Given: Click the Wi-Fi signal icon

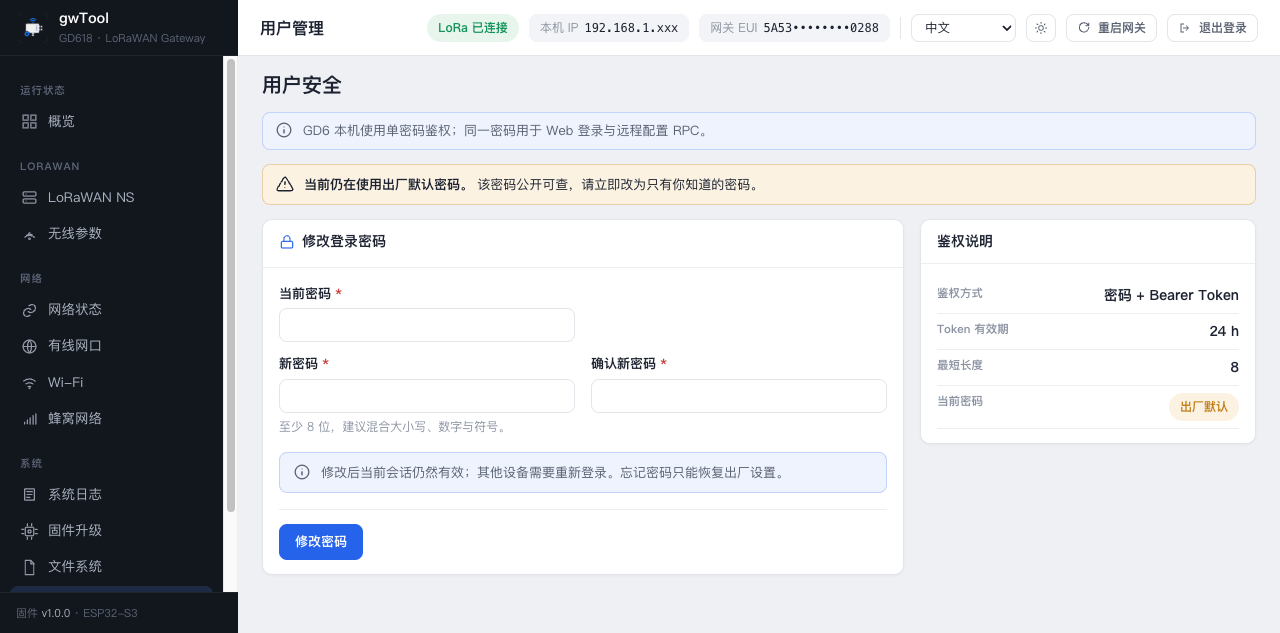Looking at the screenshot, I should click(29, 382).
